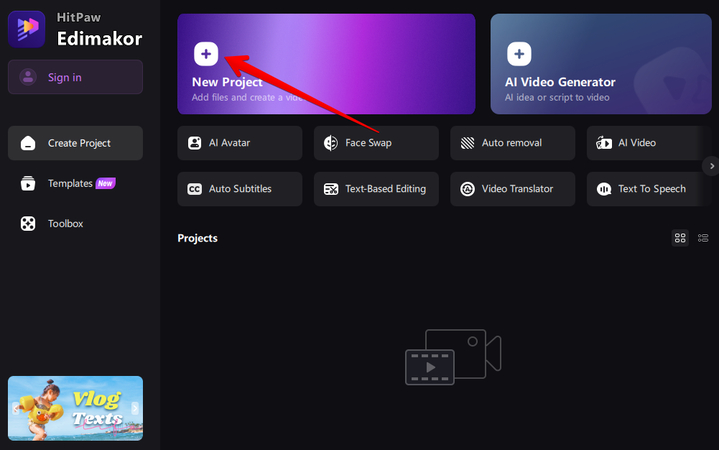
Task: Click the HitPaw Edimakor logo icon
Action: [x=27, y=29]
